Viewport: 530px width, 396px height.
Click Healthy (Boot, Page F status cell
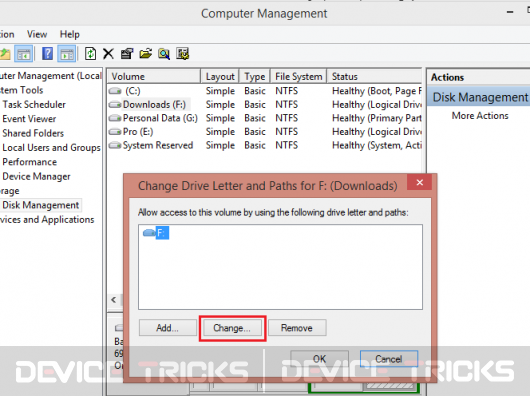(x=377, y=91)
